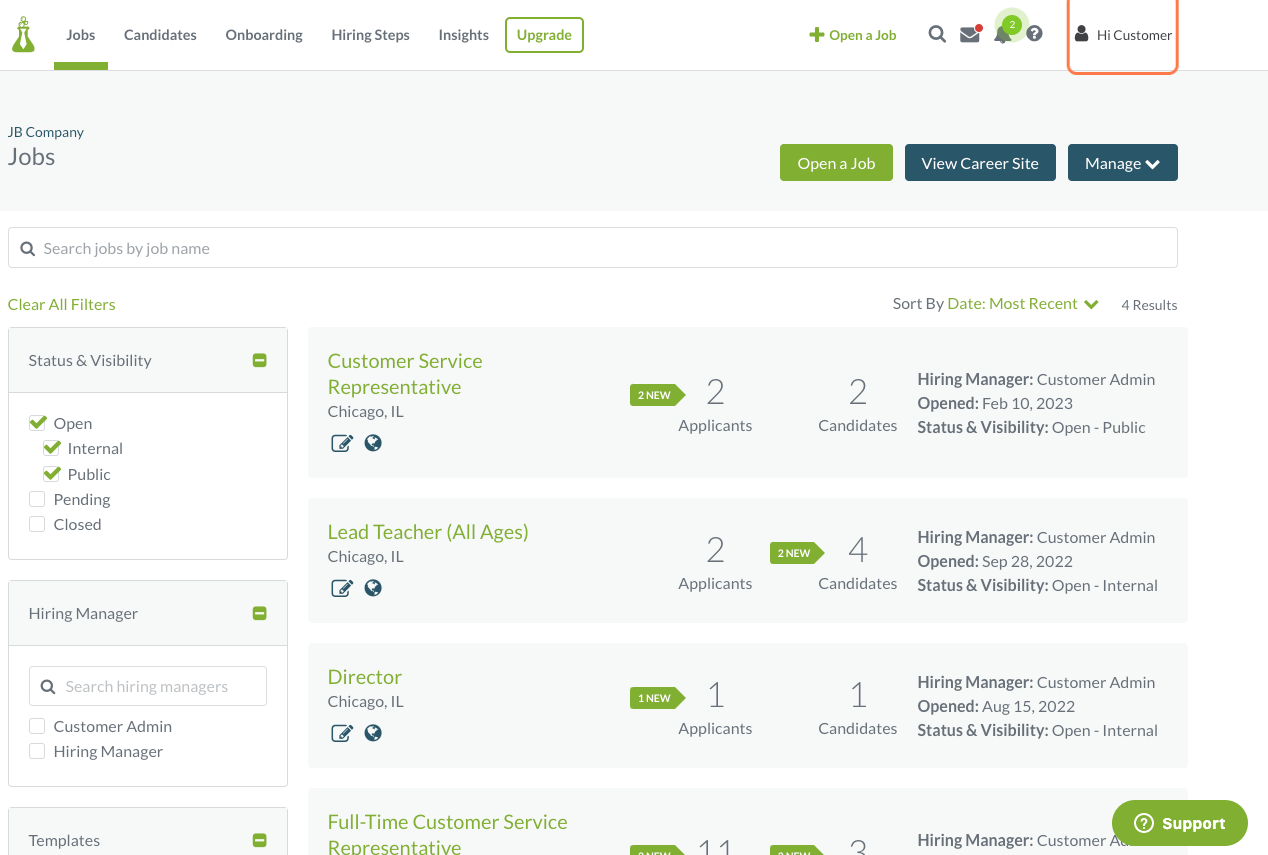Click Customer Service Representative's 2 Candidates count

858,405
